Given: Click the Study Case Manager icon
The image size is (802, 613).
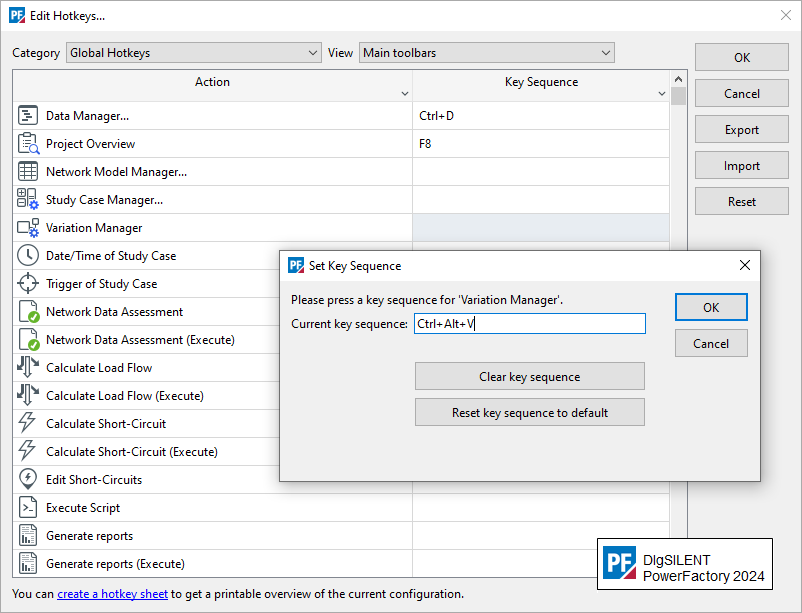Looking at the screenshot, I should (28, 199).
